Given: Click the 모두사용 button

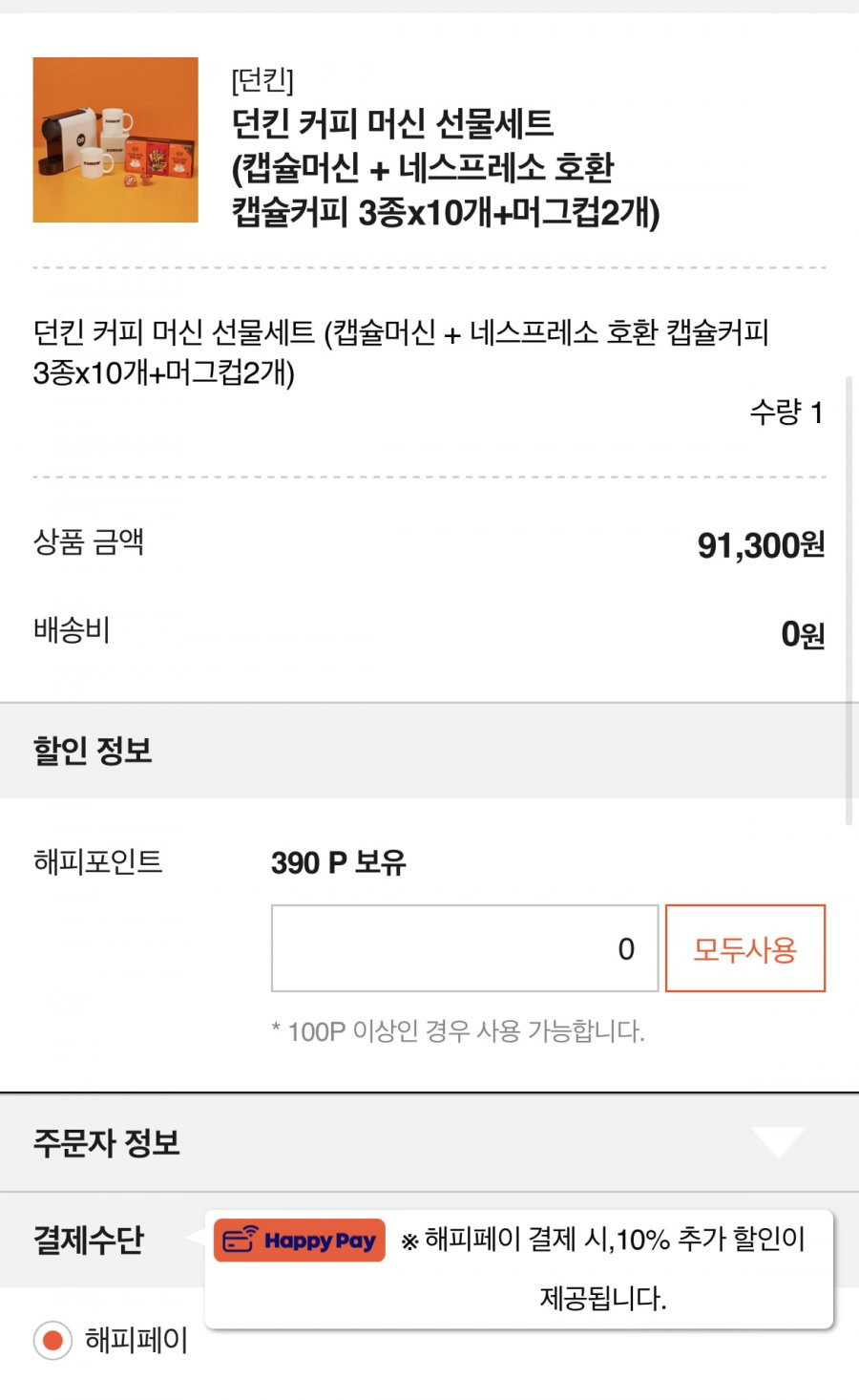Looking at the screenshot, I should [744, 948].
